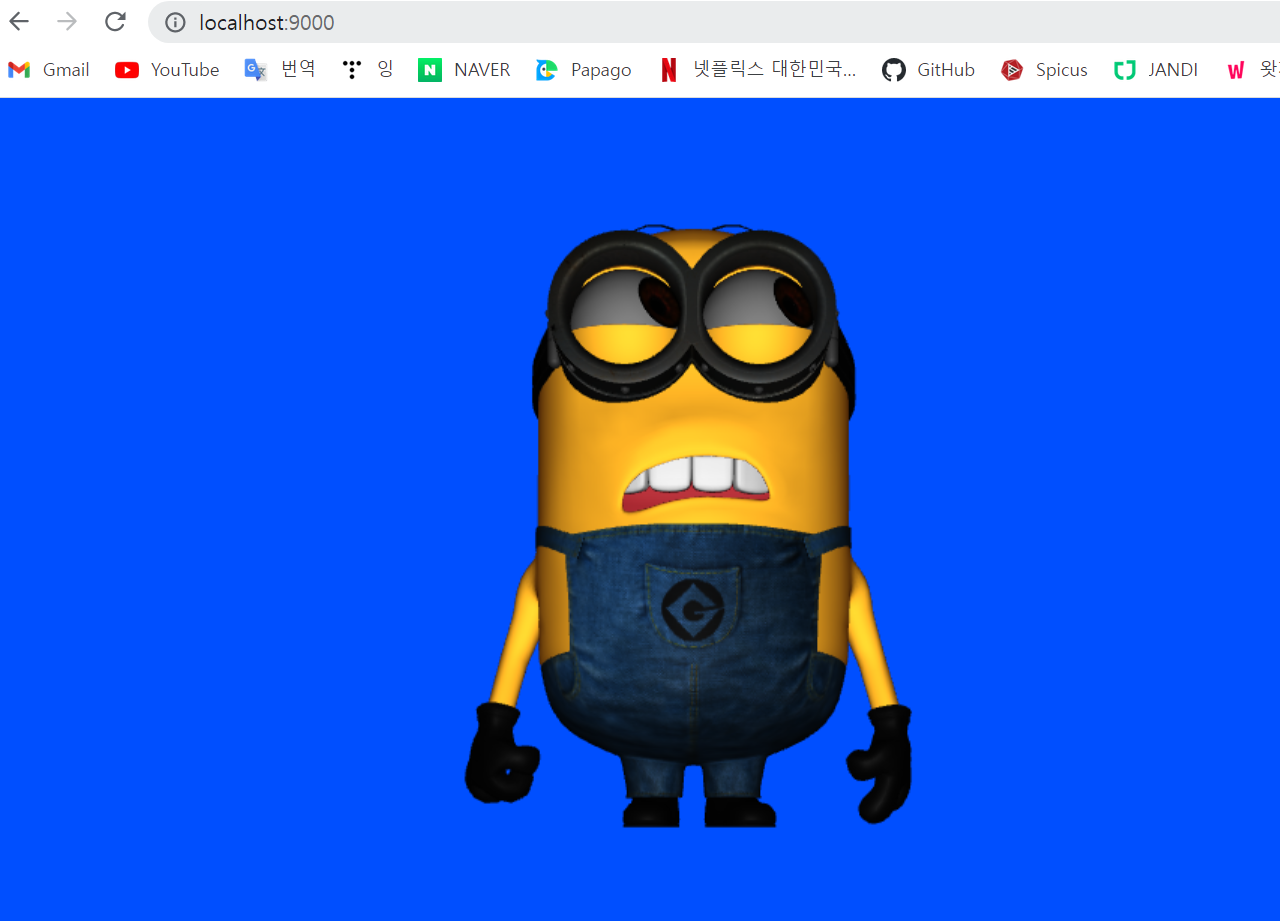1280x921 pixels.
Task: Open the 번역 translate bookmark
Action: tap(280, 70)
